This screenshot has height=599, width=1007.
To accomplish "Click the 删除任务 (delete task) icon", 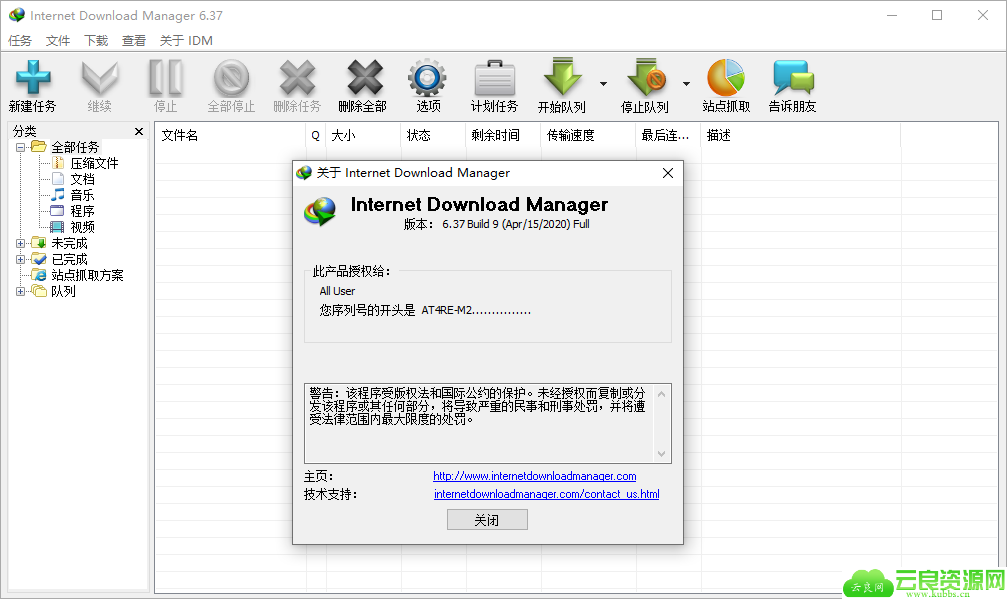I will 297,78.
